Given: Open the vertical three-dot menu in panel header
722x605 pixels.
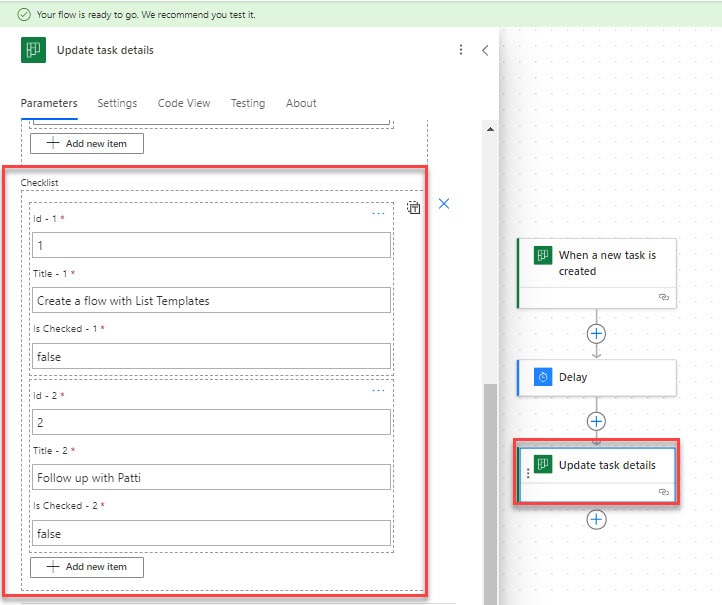Looking at the screenshot, I should [x=460, y=50].
